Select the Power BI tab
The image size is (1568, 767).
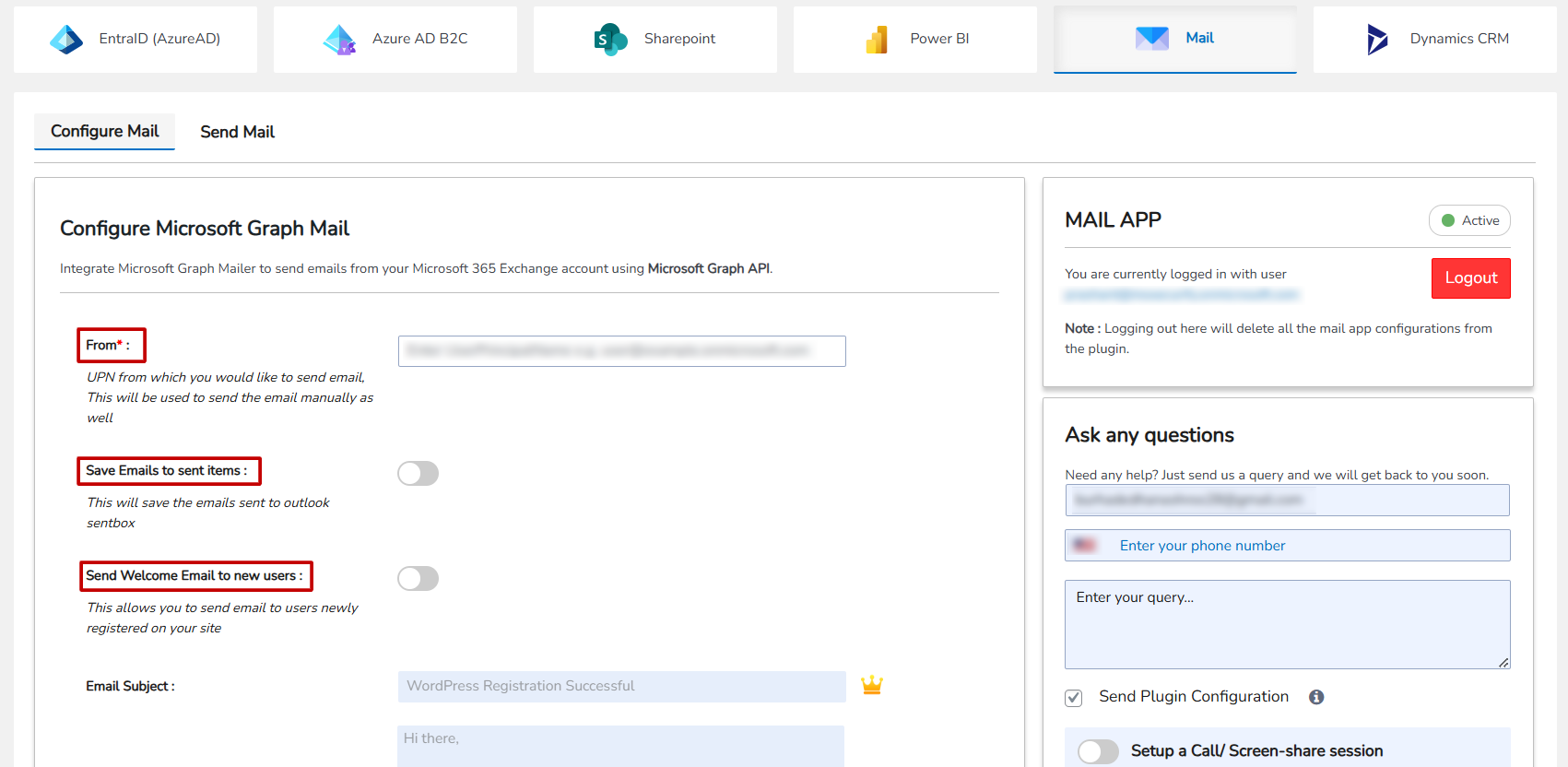pos(915,39)
